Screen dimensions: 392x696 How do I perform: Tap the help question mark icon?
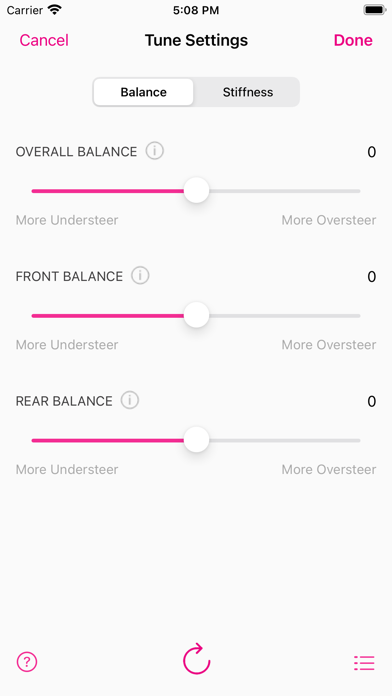point(27,662)
